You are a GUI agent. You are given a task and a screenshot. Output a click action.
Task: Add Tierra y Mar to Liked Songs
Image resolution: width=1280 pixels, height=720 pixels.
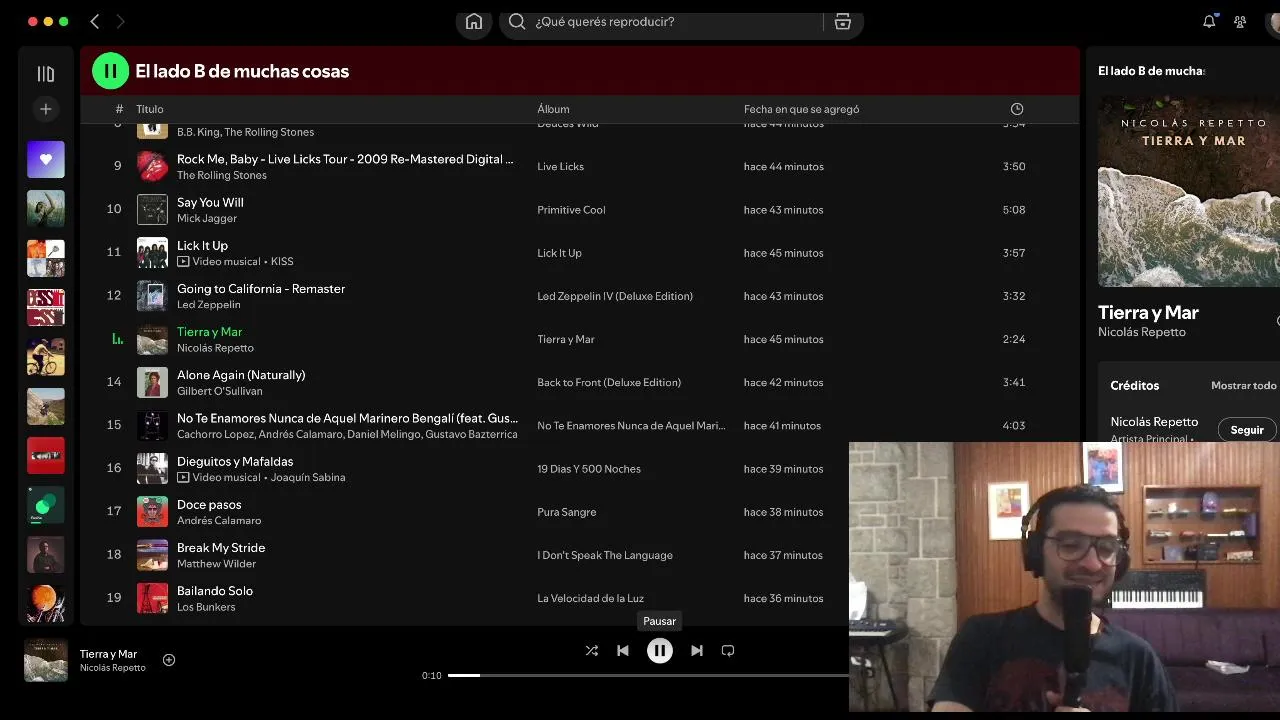tap(169, 659)
